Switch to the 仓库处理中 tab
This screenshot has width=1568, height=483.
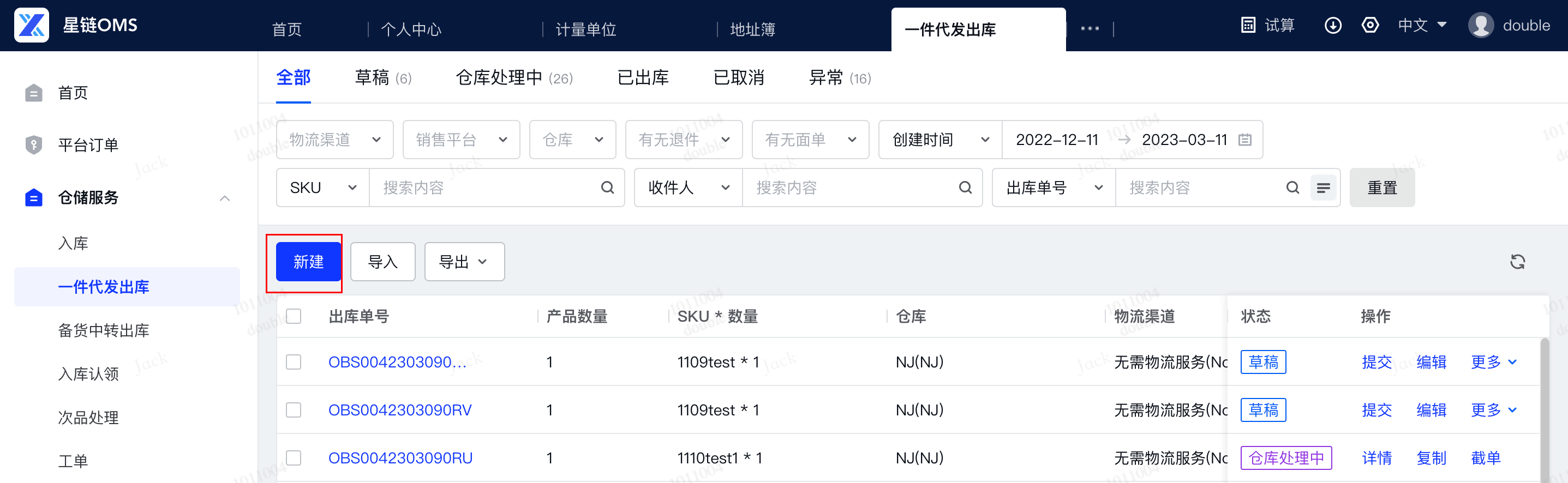(x=514, y=78)
